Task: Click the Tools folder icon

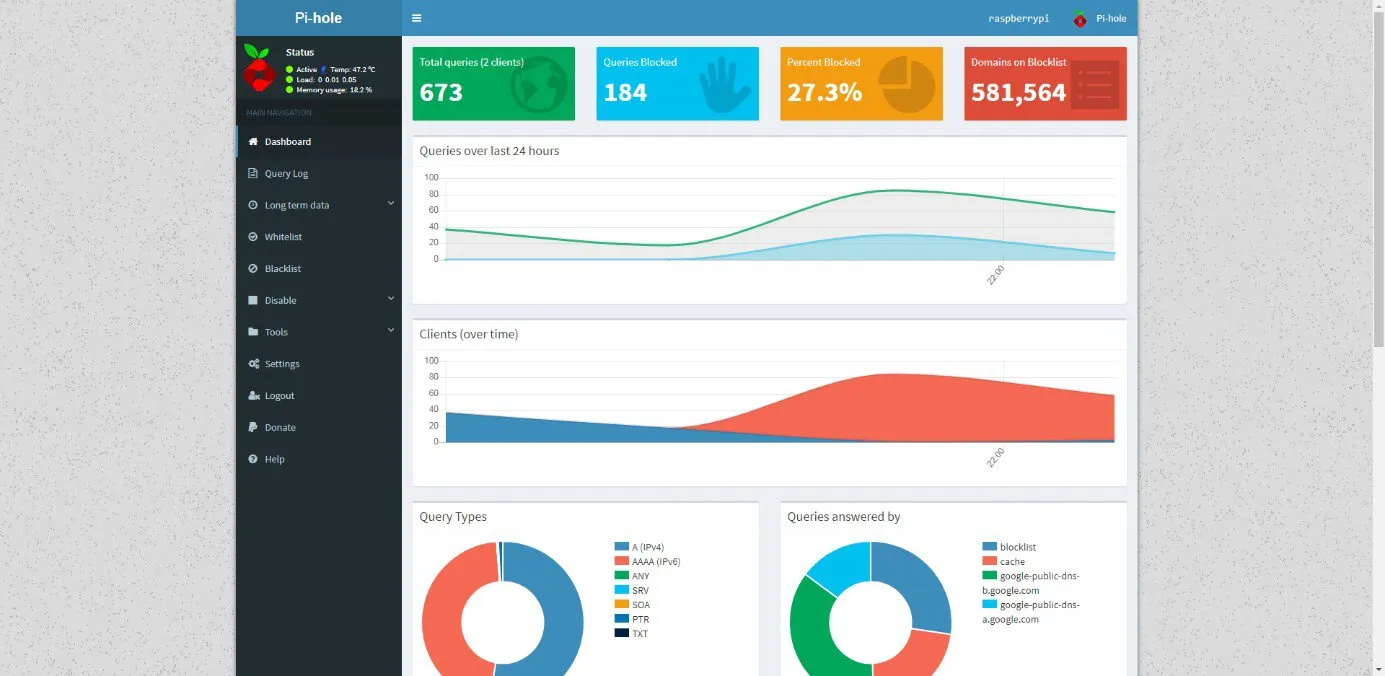Action: tap(253, 332)
